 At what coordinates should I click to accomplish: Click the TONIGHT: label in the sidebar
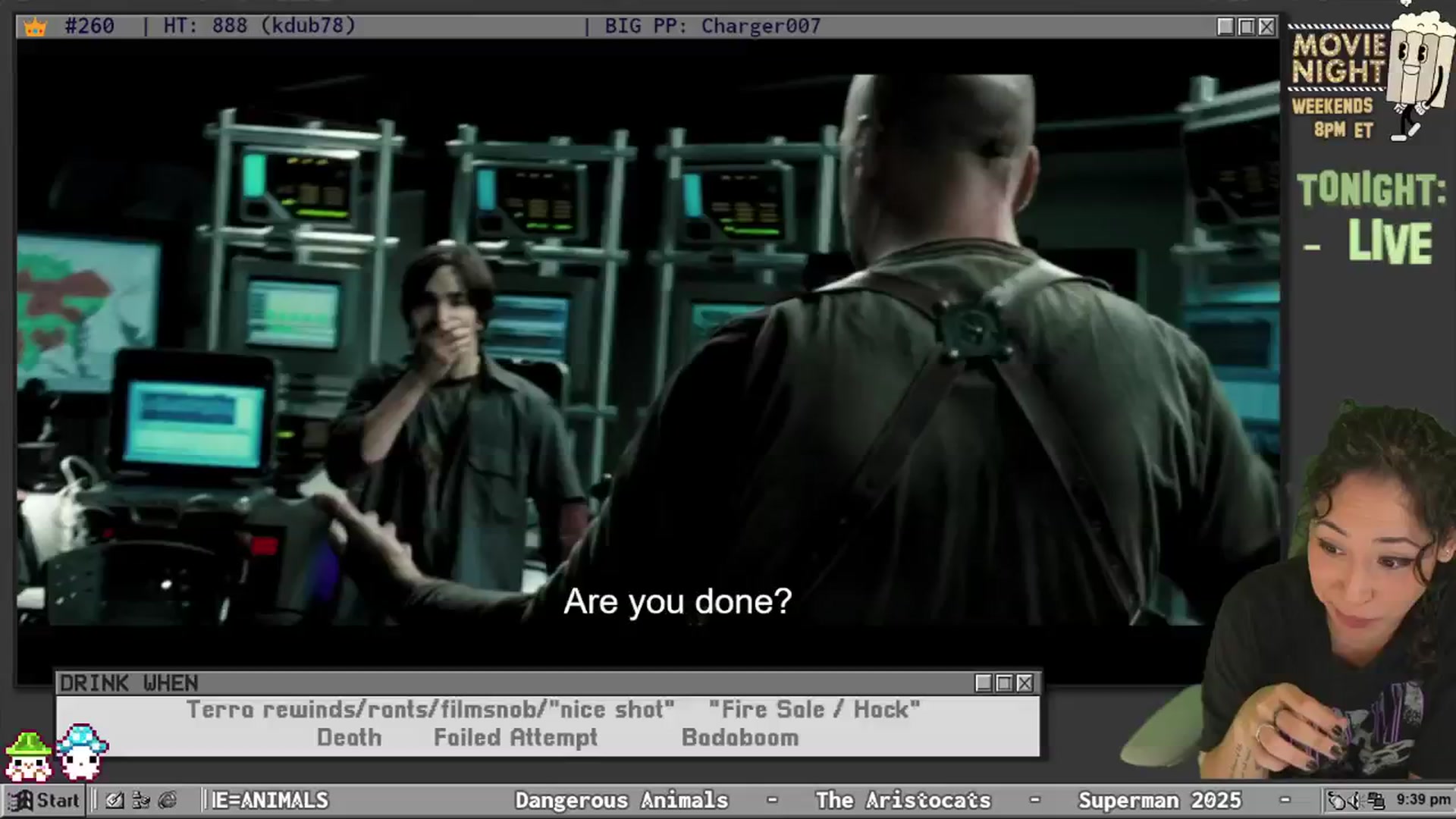pyautogui.click(x=1372, y=190)
